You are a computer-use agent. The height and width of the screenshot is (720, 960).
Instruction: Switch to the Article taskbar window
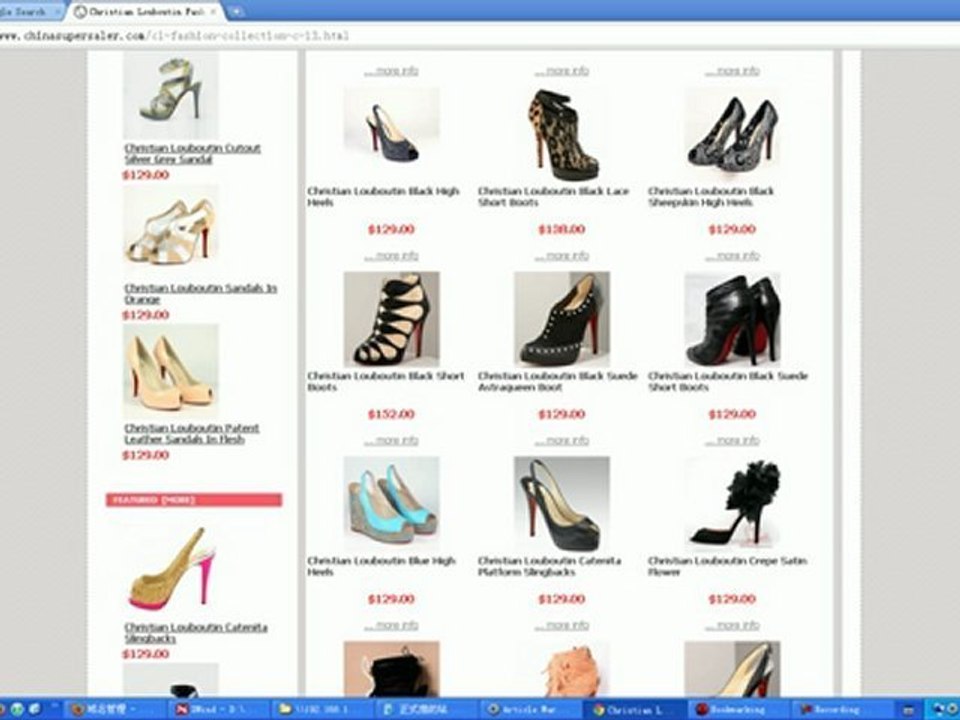531,710
